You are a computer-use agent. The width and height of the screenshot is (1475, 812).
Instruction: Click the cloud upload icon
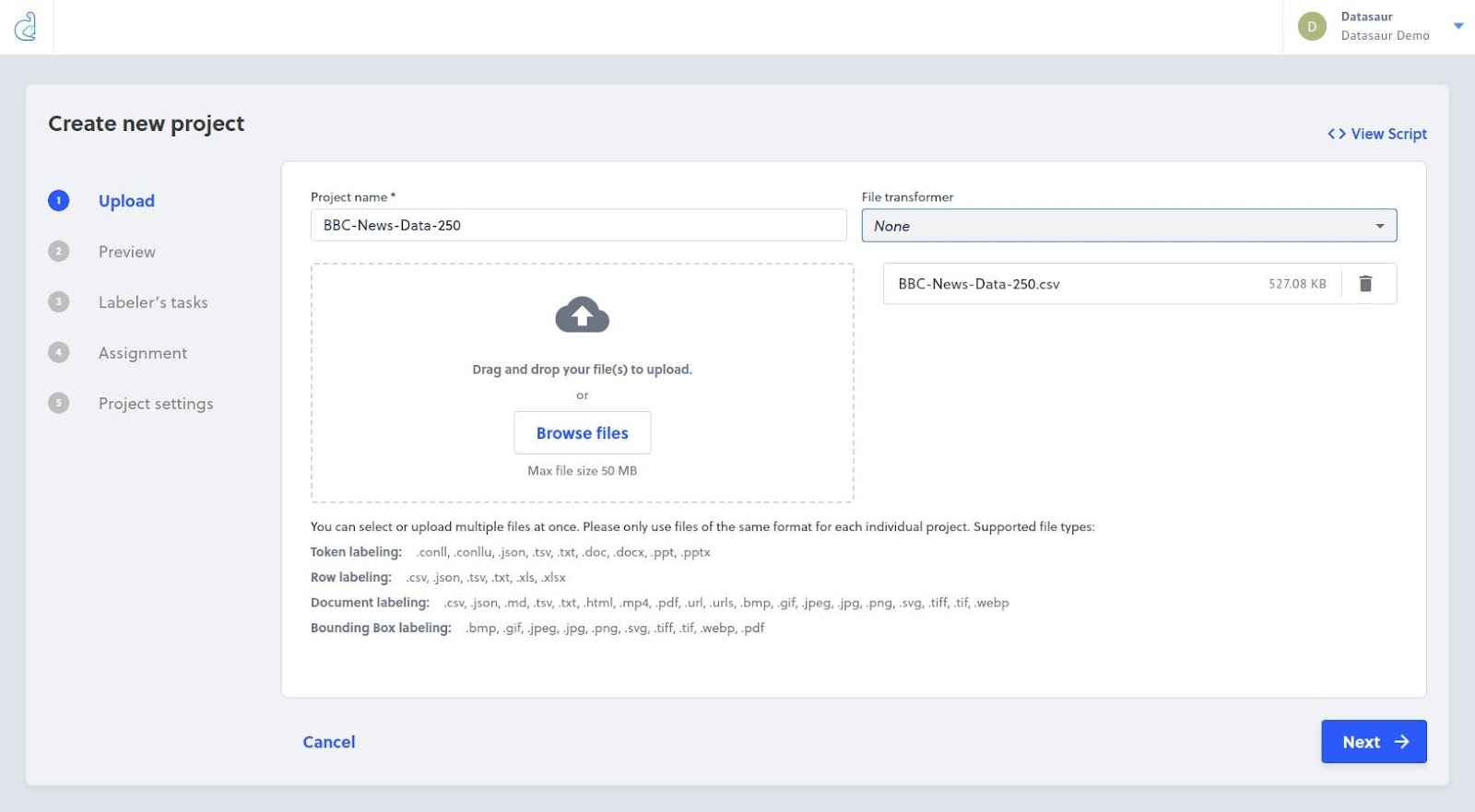tap(582, 315)
